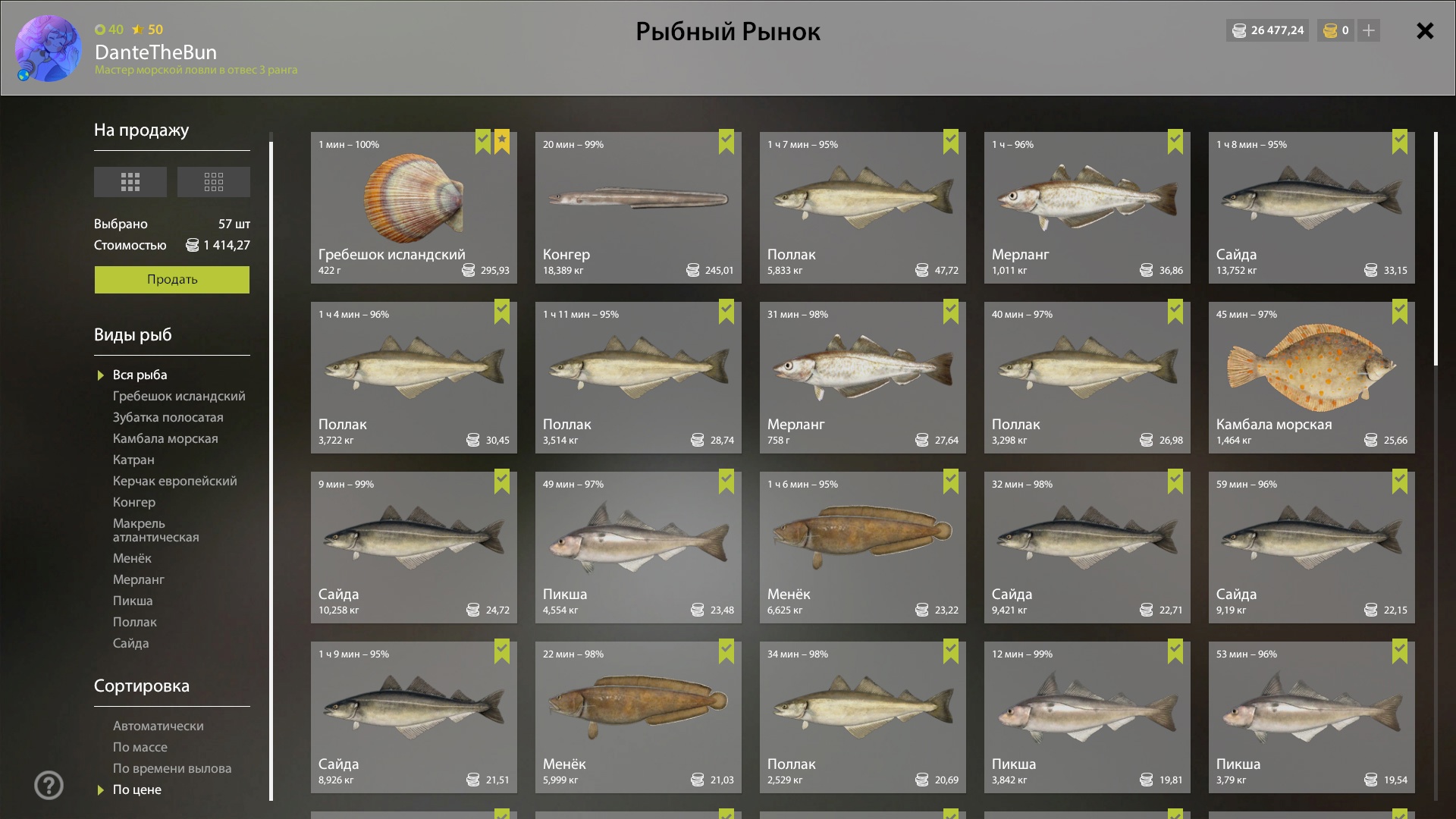Add premium currency with the plus icon
1456x819 pixels.
(x=1369, y=30)
